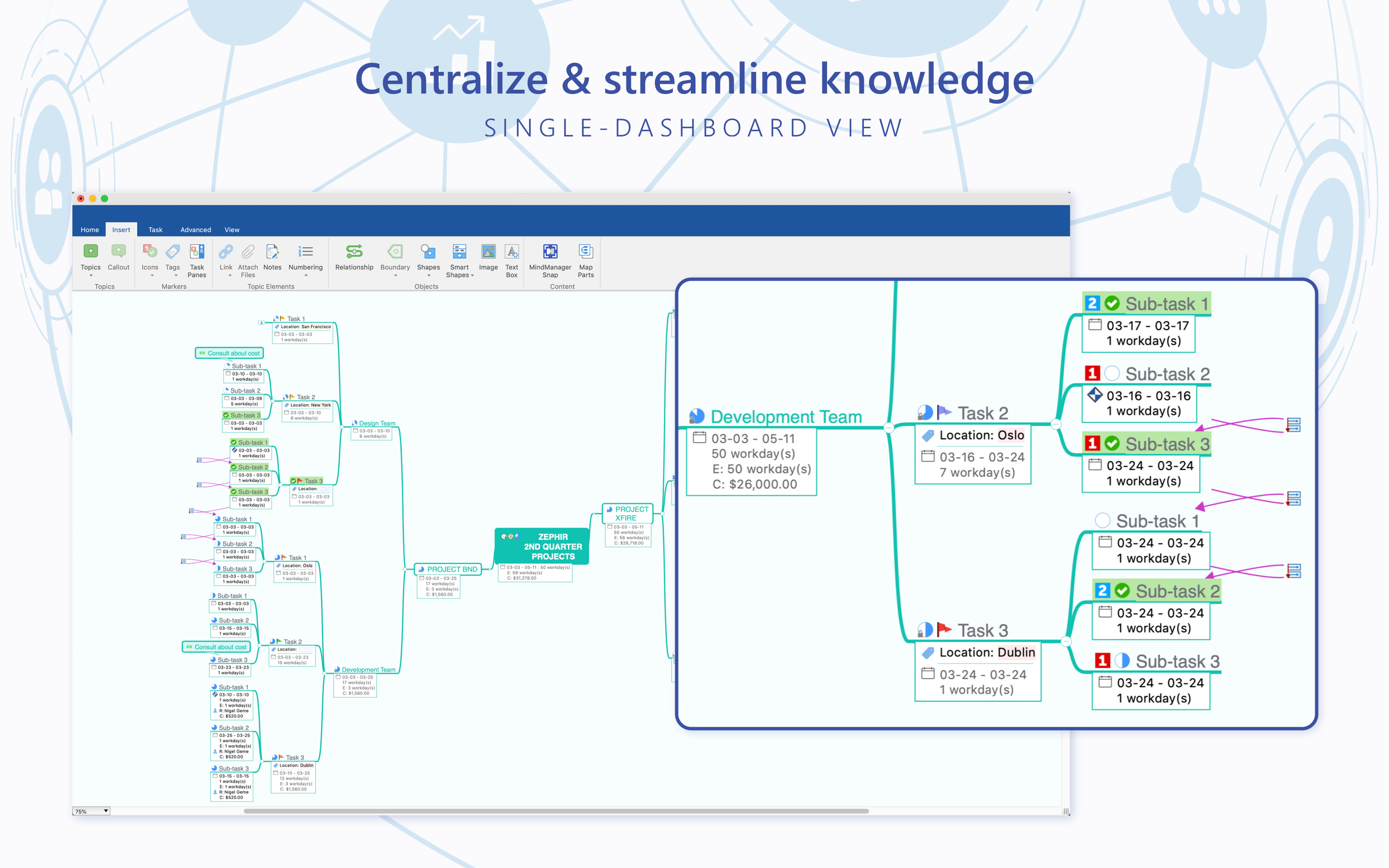
Task: Click the progress pie icon beside magnified Development Team
Action: [697, 416]
